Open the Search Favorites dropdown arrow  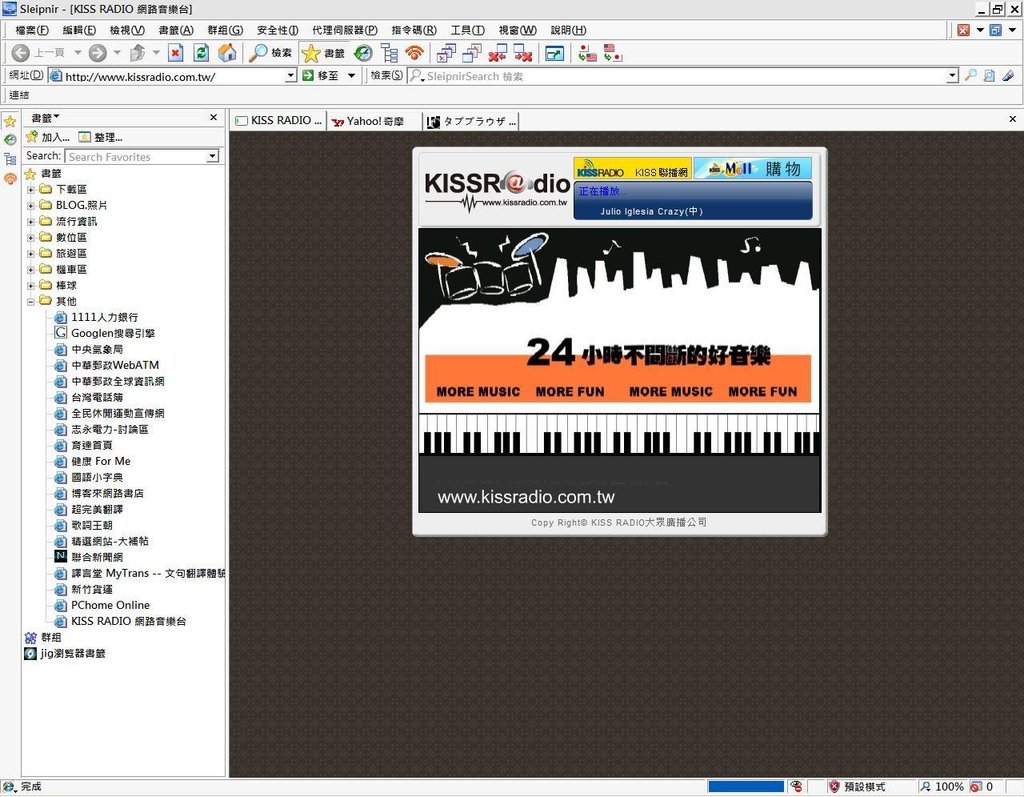(212, 157)
